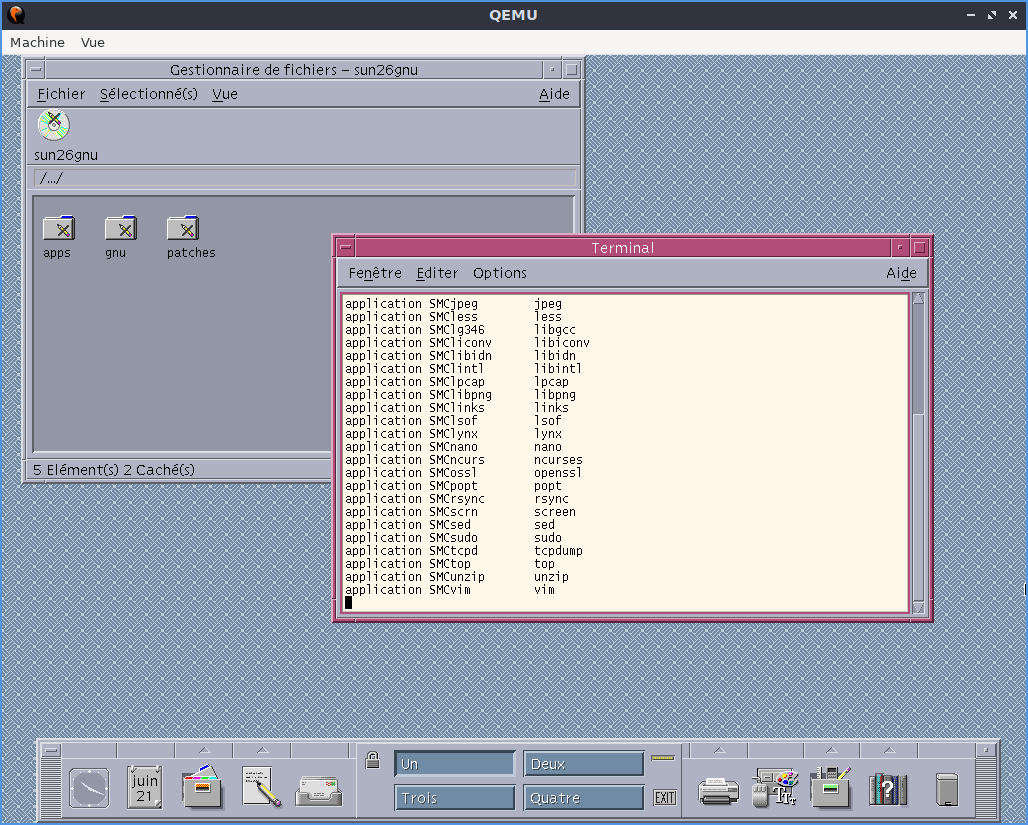Click the EXIT logout button
This screenshot has height=825, width=1028.
click(x=665, y=797)
